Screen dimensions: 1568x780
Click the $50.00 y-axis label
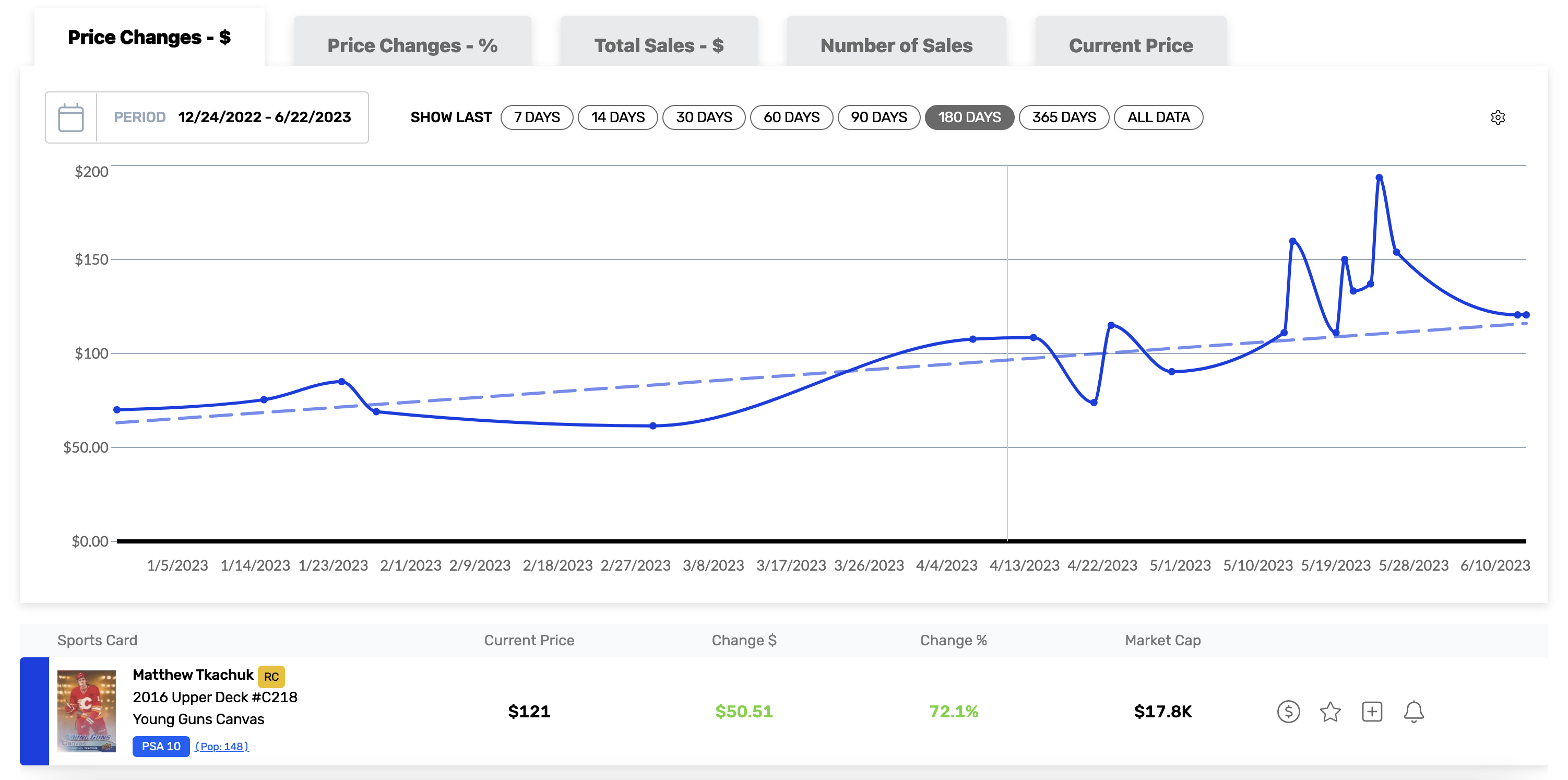[86, 447]
